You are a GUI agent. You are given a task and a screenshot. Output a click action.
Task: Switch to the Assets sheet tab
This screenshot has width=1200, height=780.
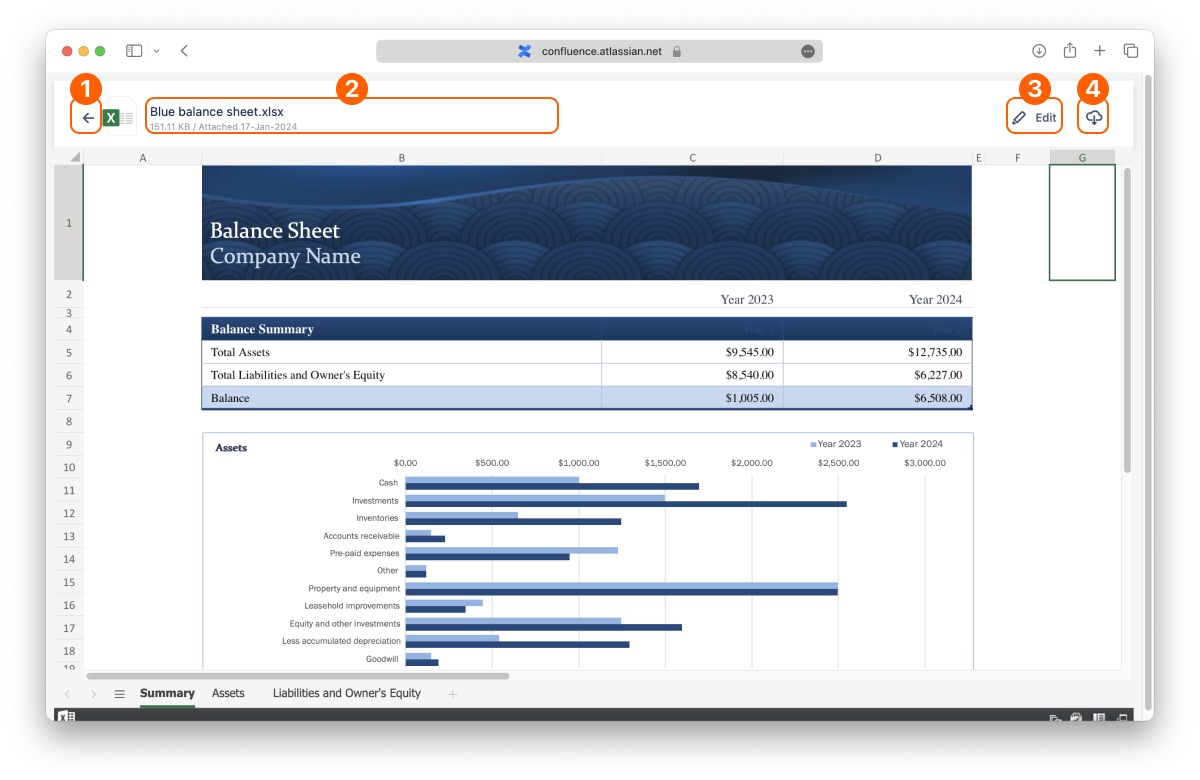pyautogui.click(x=228, y=693)
